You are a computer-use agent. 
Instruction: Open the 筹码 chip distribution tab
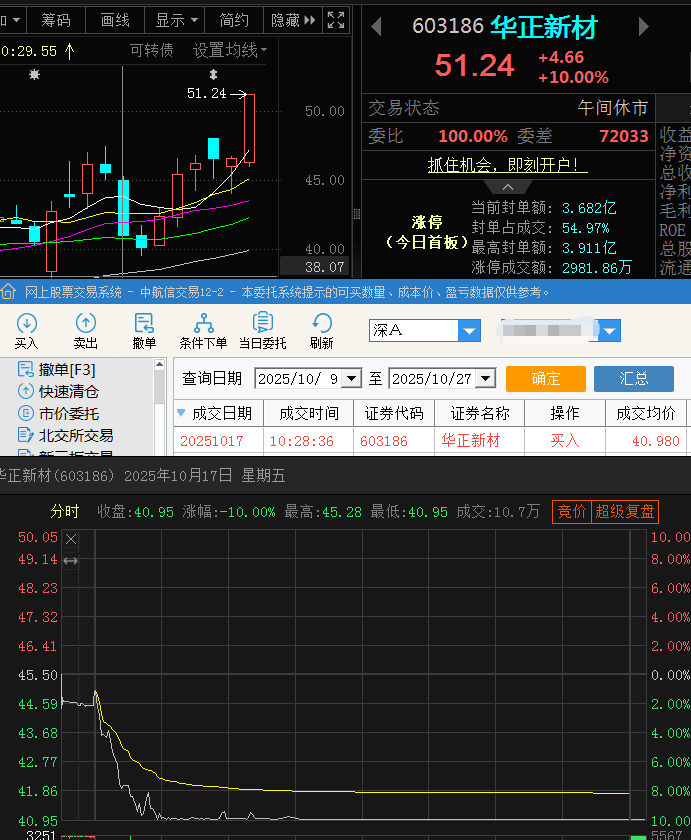(56, 20)
